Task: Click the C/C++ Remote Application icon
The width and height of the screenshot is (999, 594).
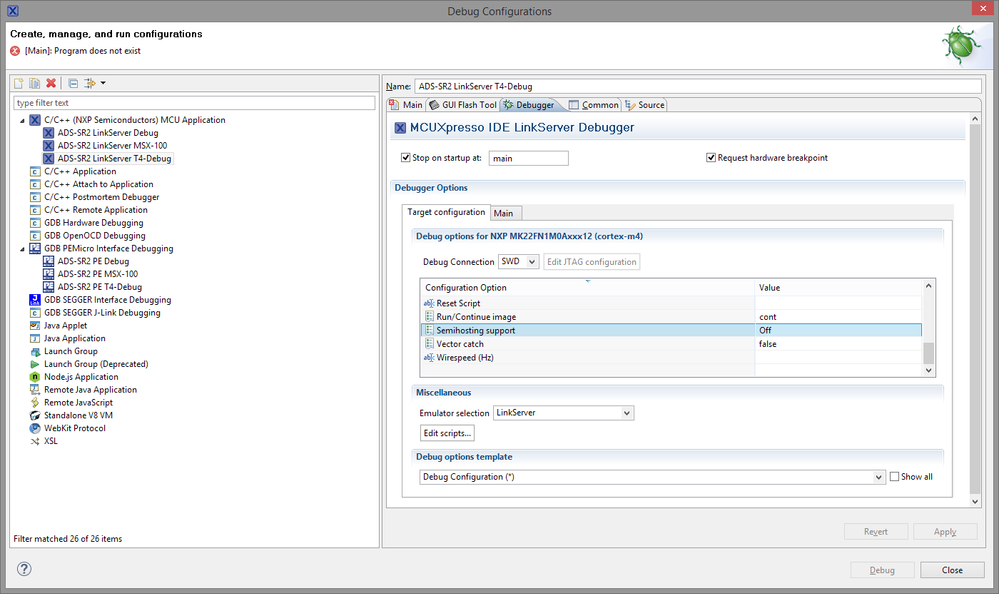Action: click(35, 210)
